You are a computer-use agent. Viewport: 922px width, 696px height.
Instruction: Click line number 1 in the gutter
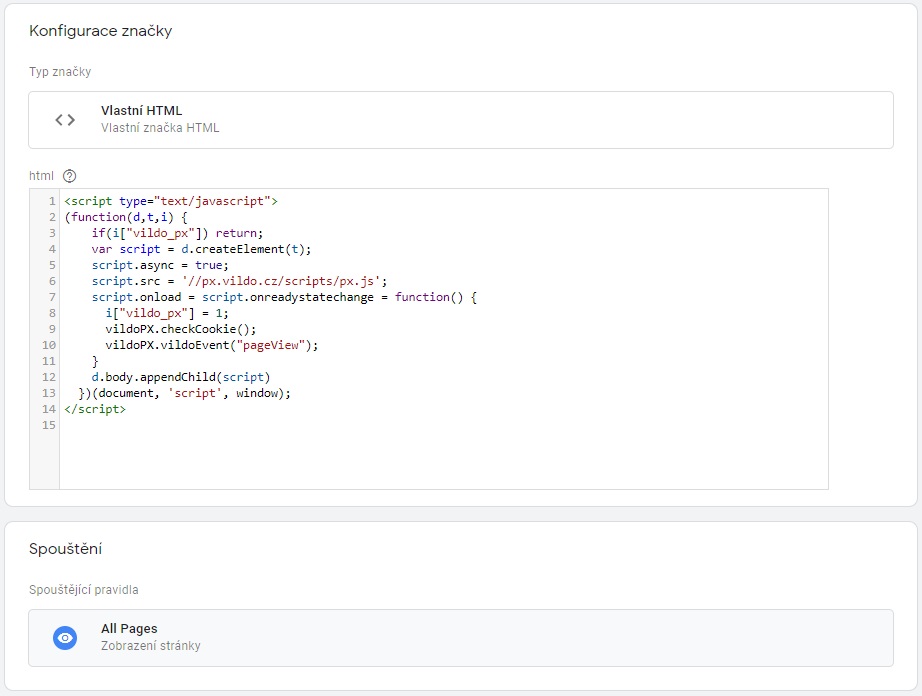pyautogui.click(x=52, y=201)
